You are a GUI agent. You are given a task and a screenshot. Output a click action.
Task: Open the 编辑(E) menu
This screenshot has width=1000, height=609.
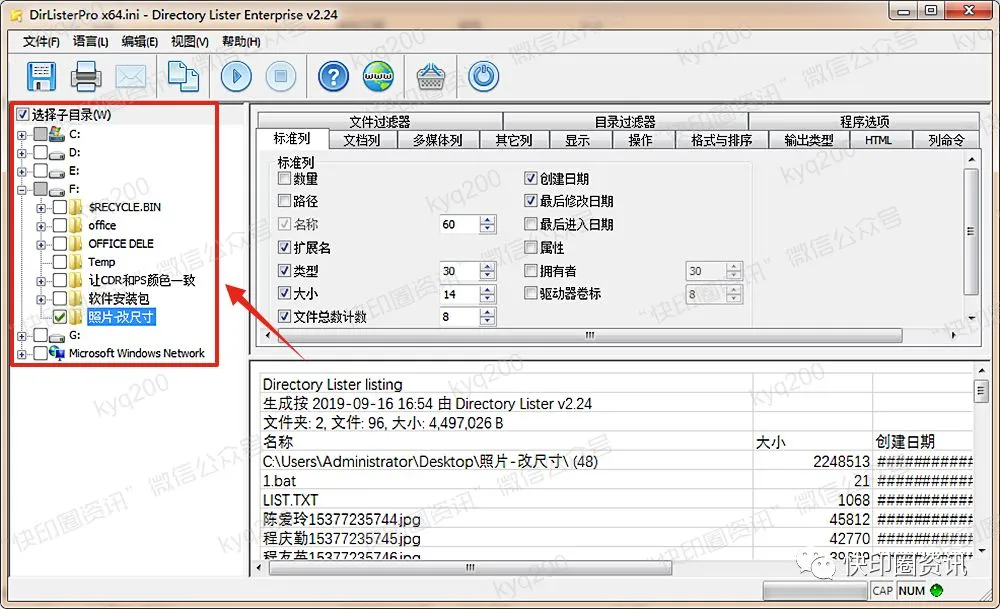[140, 41]
